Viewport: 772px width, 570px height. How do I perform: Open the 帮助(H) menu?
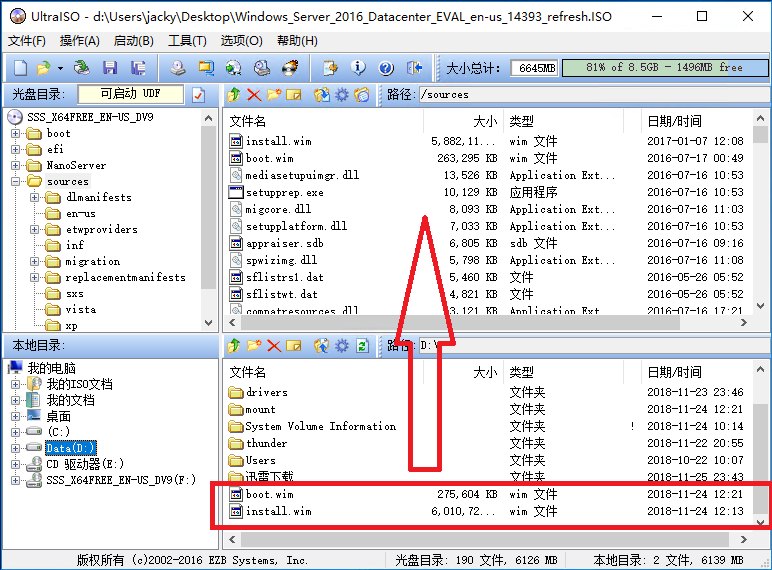pyautogui.click(x=297, y=41)
